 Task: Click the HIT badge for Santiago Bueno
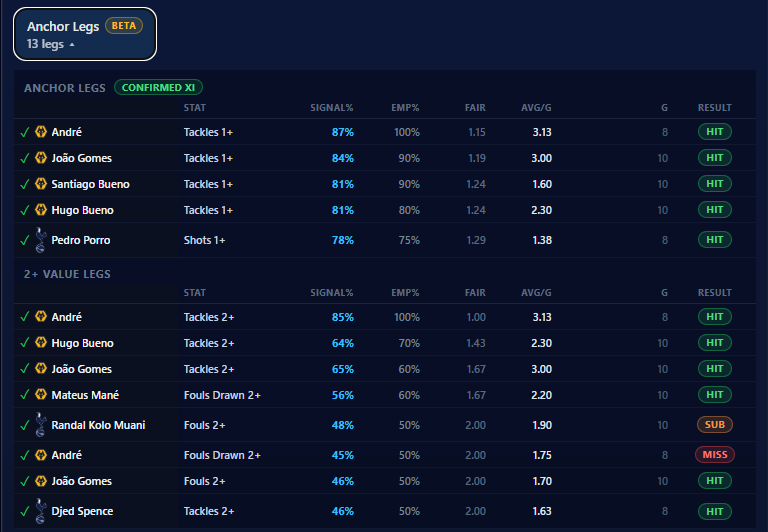click(715, 184)
